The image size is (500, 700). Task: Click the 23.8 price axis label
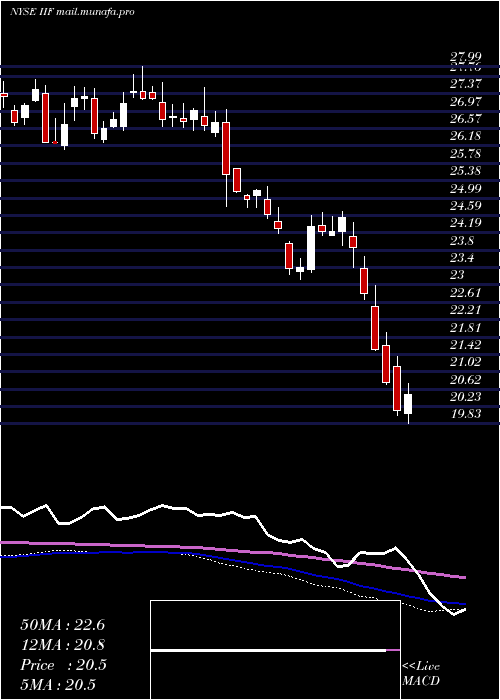(x=462, y=241)
